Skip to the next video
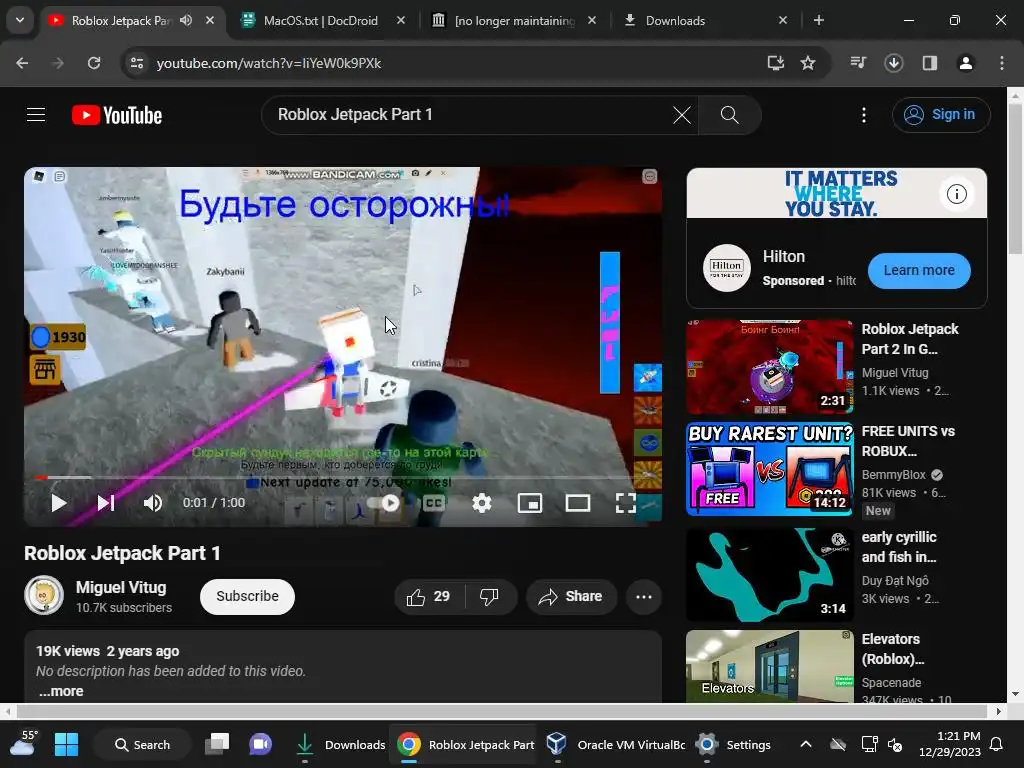Viewport: 1024px width, 768px height. point(106,503)
